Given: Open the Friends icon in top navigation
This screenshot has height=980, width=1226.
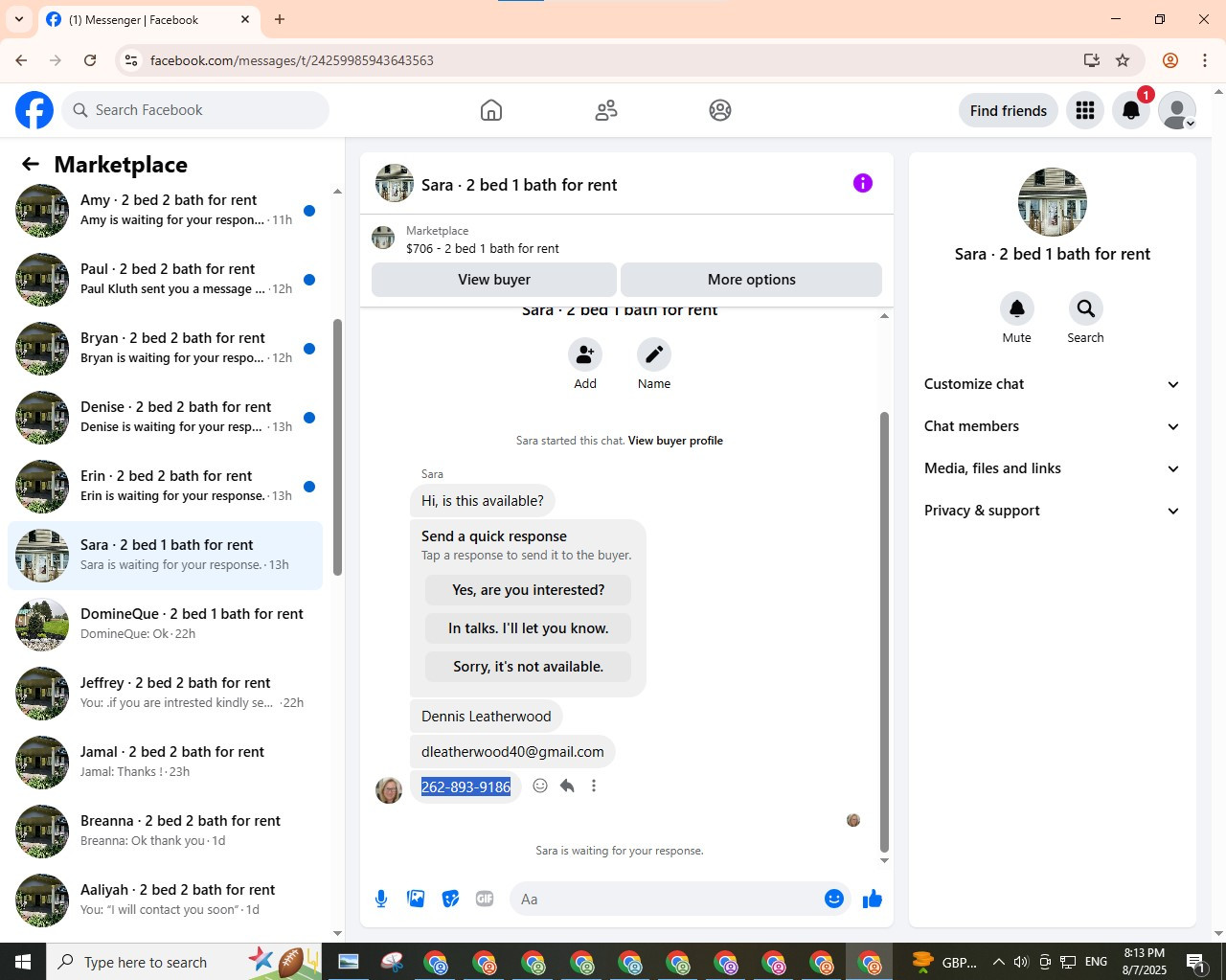Looking at the screenshot, I should point(606,110).
